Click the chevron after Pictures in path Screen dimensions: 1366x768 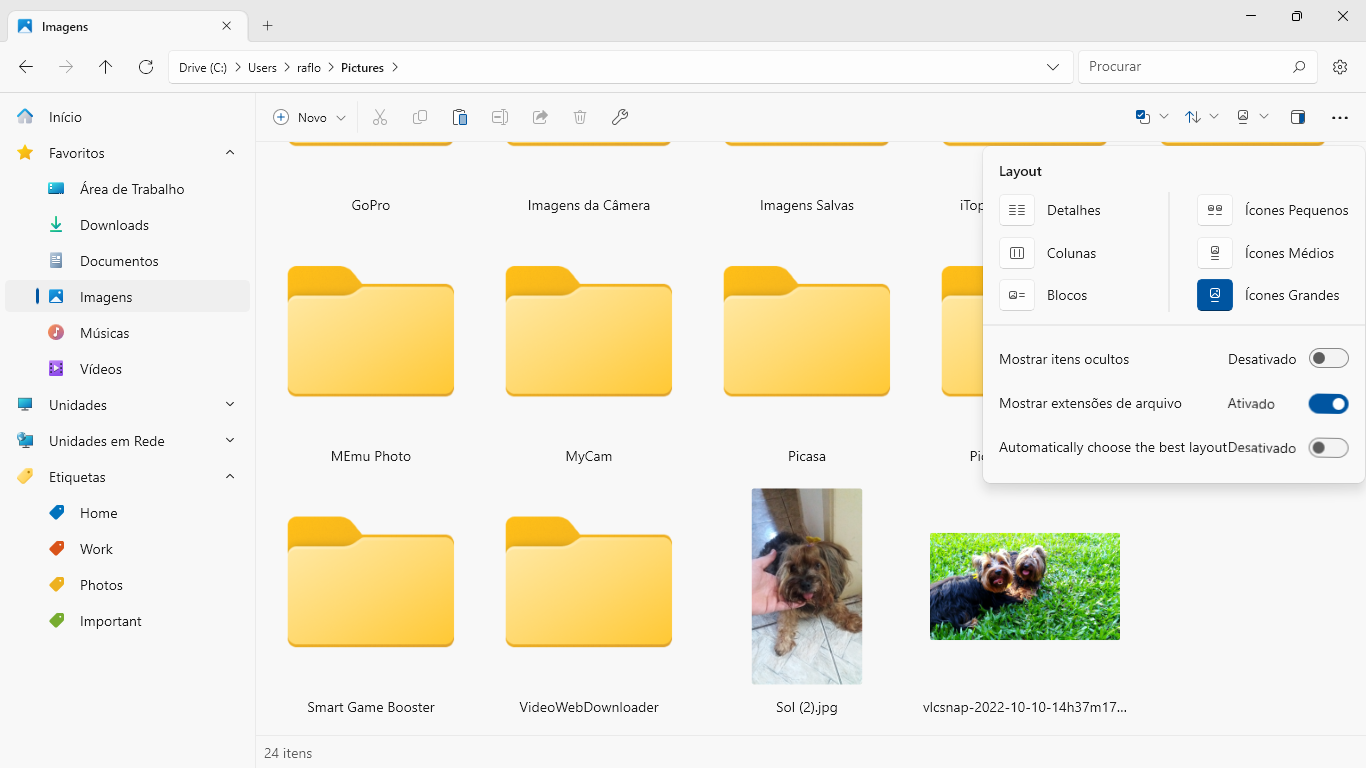tap(395, 68)
